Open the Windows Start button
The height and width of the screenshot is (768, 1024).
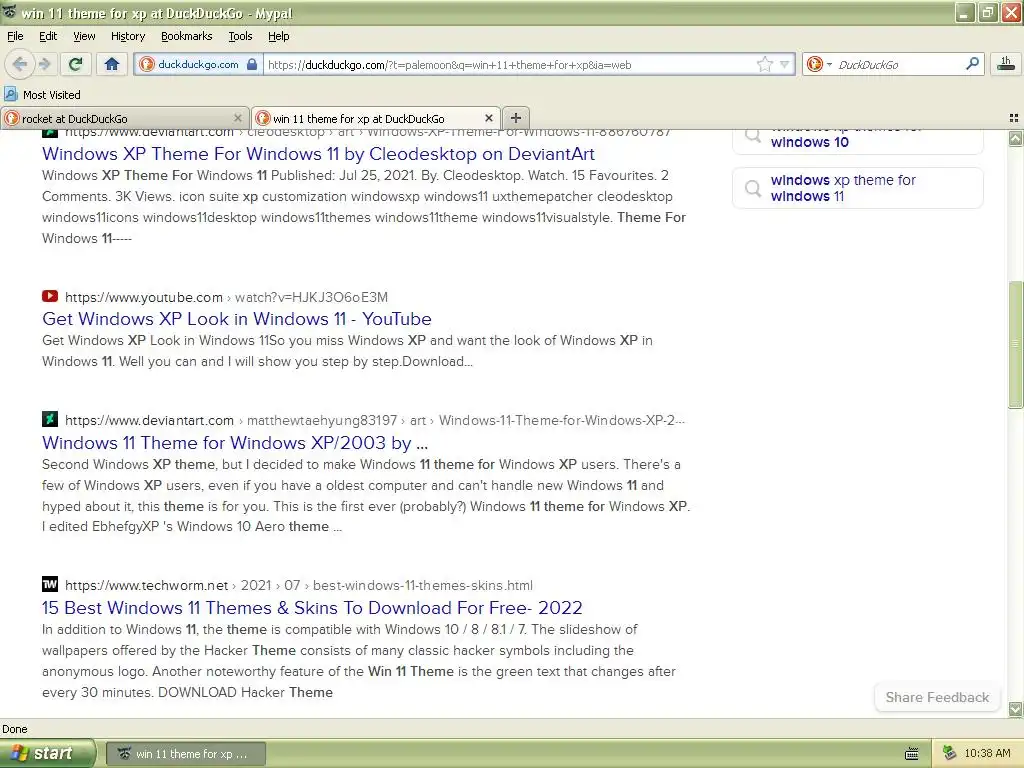point(48,754)
